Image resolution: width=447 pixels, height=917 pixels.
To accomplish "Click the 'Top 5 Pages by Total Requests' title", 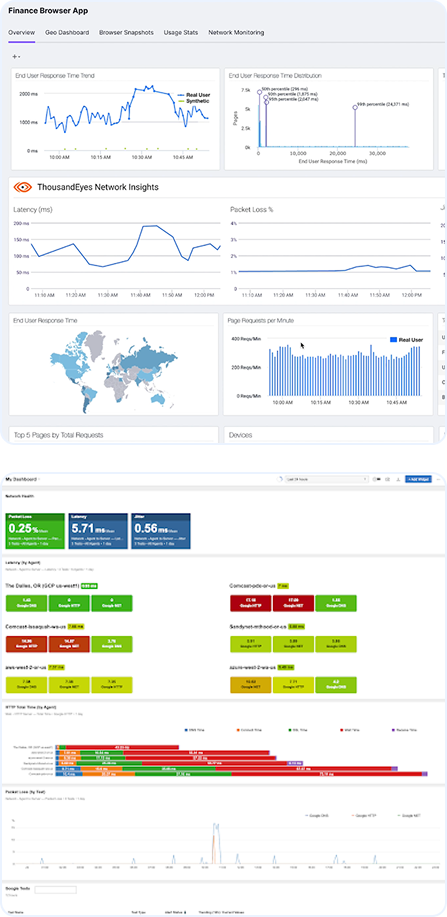I will (58, 435).
